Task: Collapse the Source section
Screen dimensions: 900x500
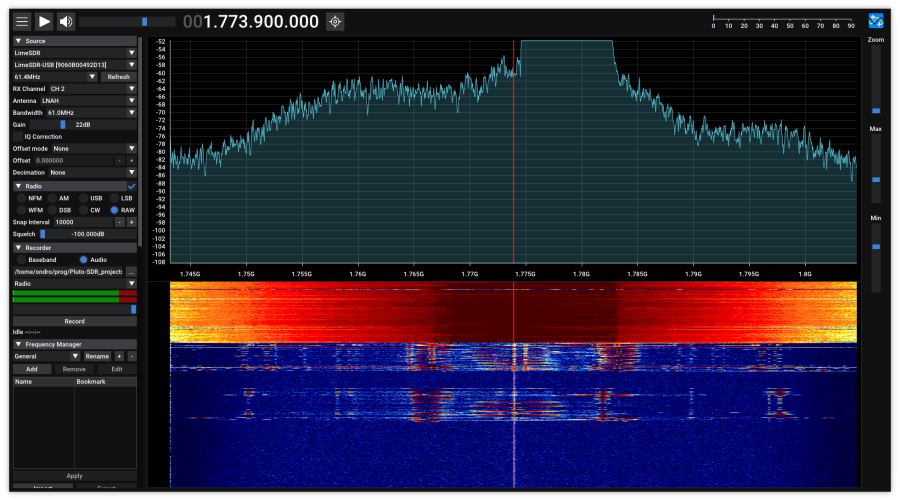Action: (19, 41)
